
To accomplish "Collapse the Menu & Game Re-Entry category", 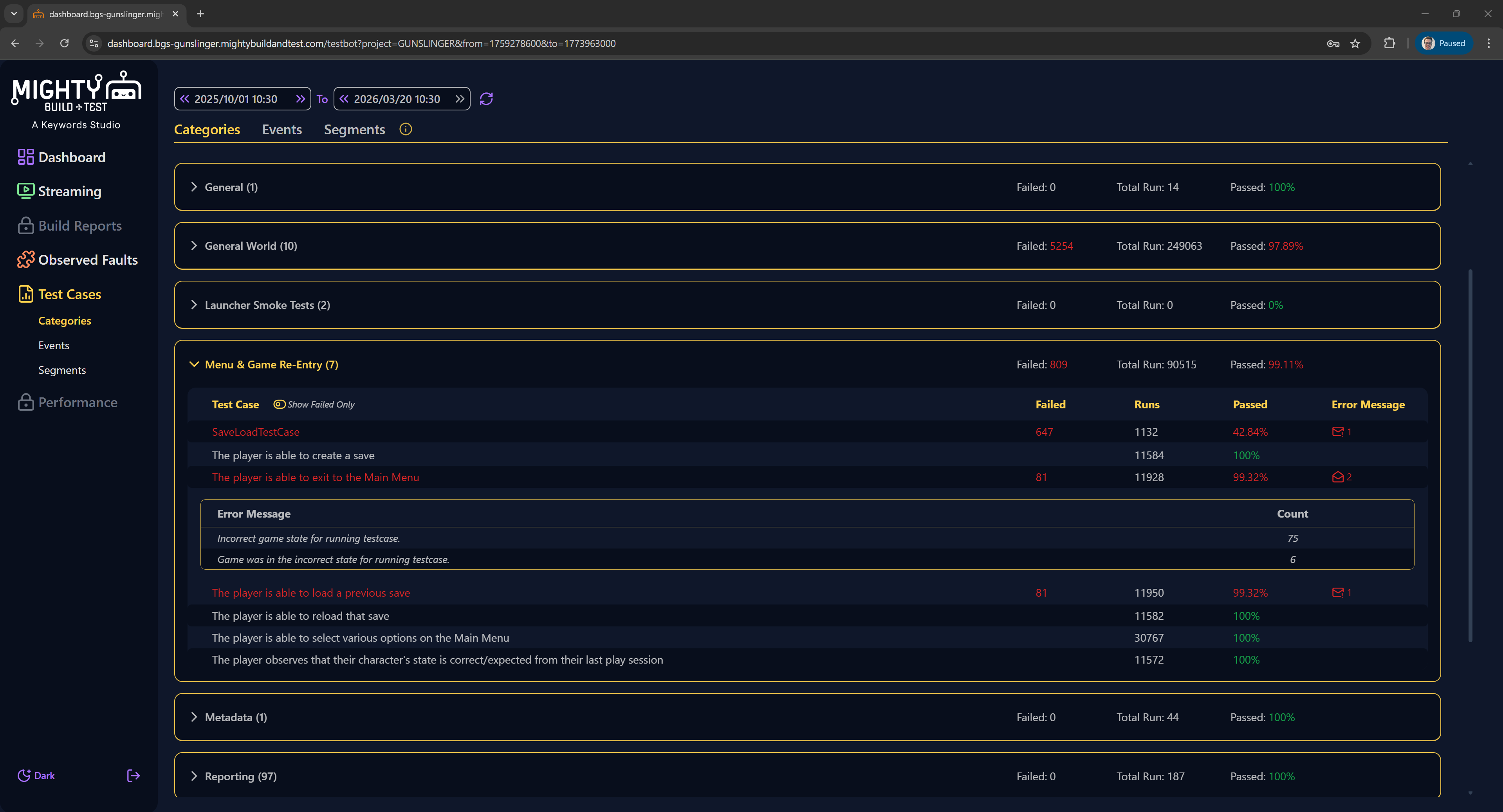I will [194, 364].
